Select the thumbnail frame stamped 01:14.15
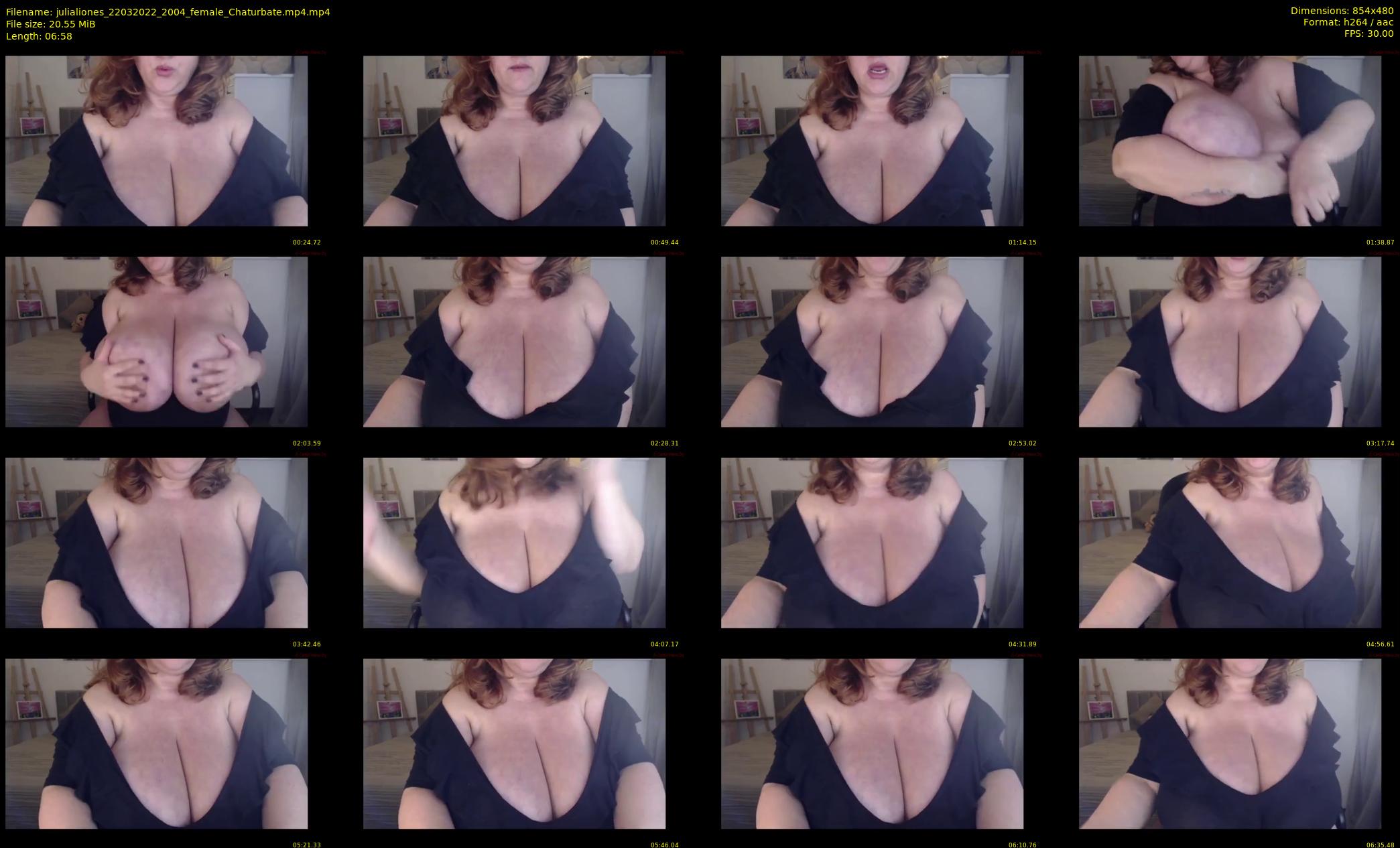This screenshot has height=848, width=1400. tap(872, 141)
